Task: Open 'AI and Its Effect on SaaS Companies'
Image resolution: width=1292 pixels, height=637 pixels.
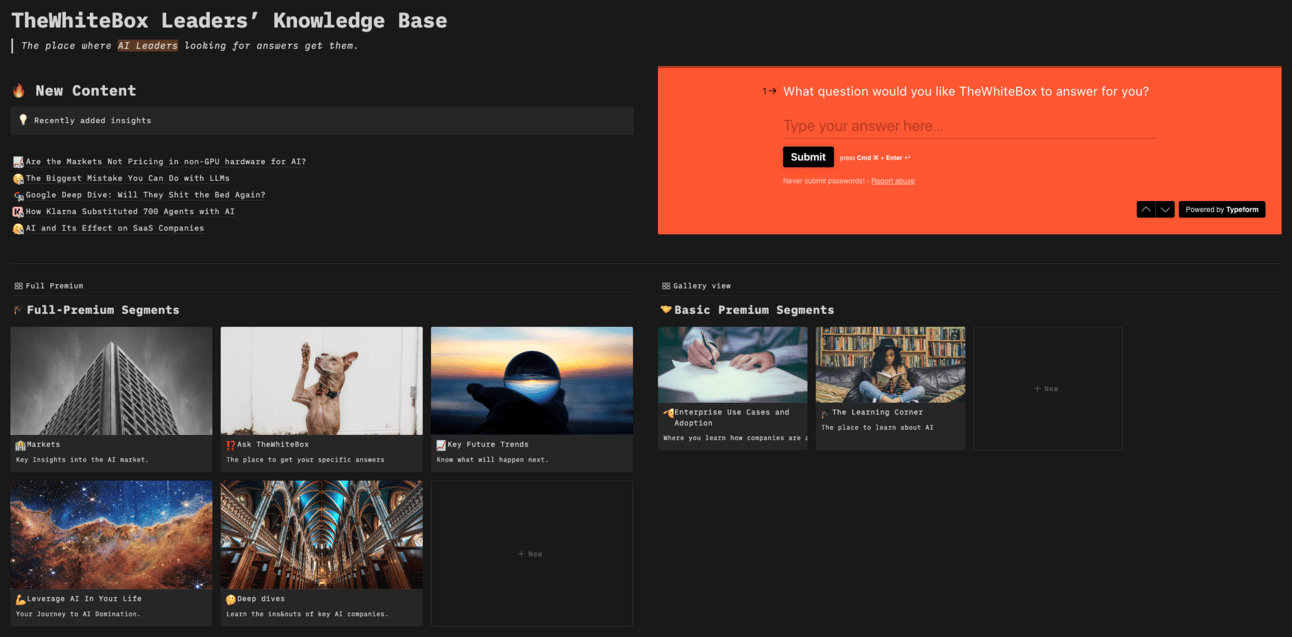Action: pos(115,228)
